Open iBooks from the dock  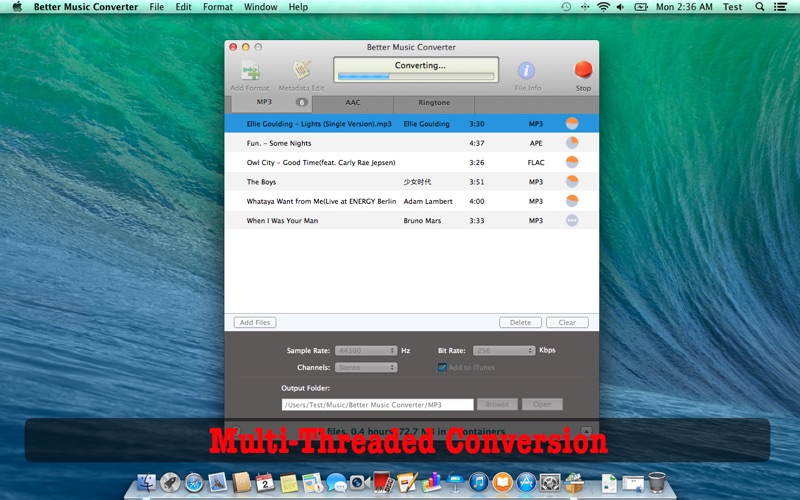(x=502, y=482)
